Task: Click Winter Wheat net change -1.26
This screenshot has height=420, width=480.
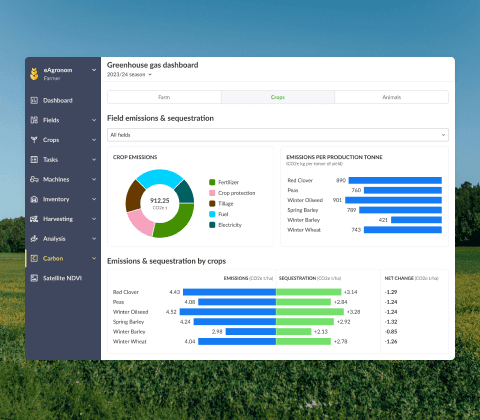Action: pos(391,342)
